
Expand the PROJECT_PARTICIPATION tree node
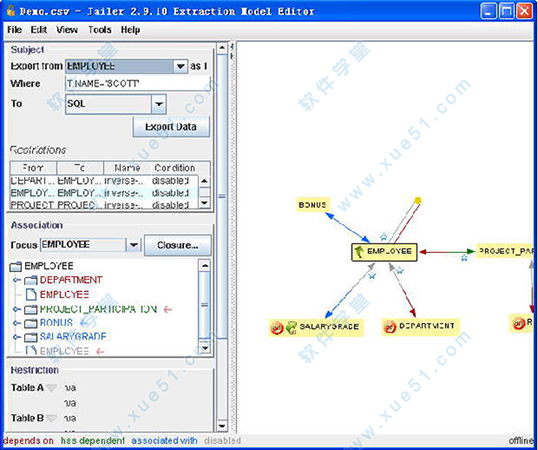click(16, 309)
